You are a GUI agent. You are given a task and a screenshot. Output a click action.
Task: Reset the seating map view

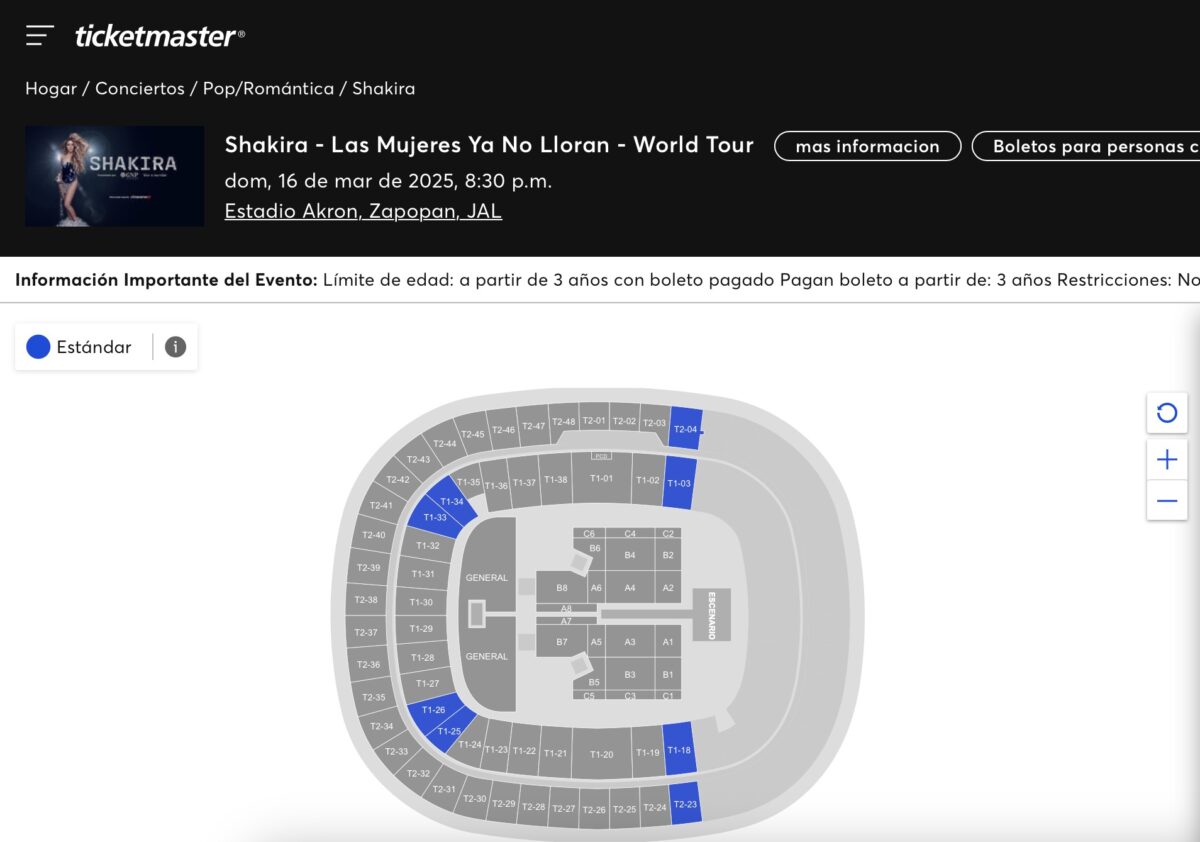(x=1166, y=413)
